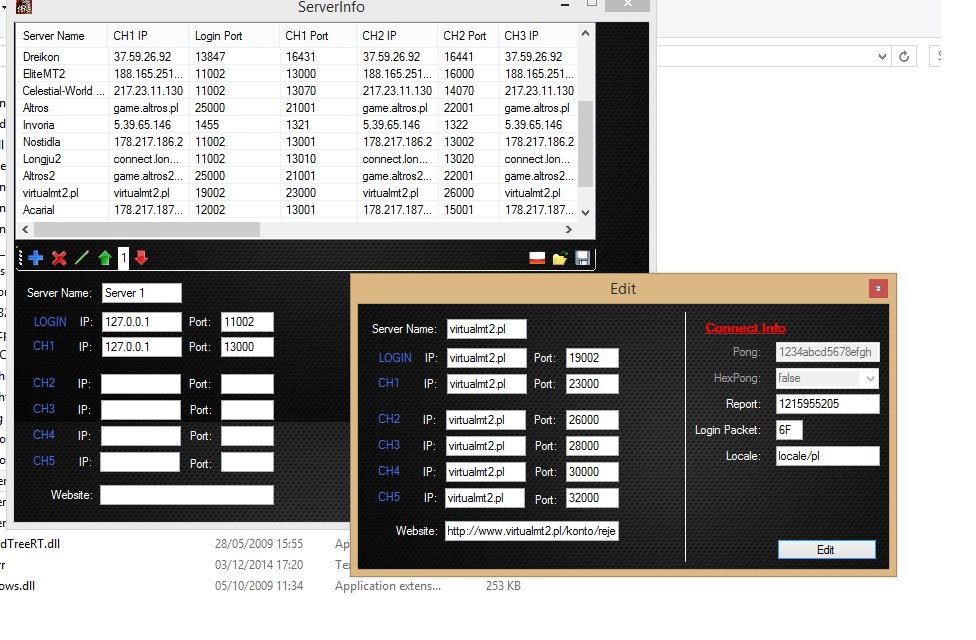Select the Nostidla server row
976x640 pixels.
(x=298, y=142)
